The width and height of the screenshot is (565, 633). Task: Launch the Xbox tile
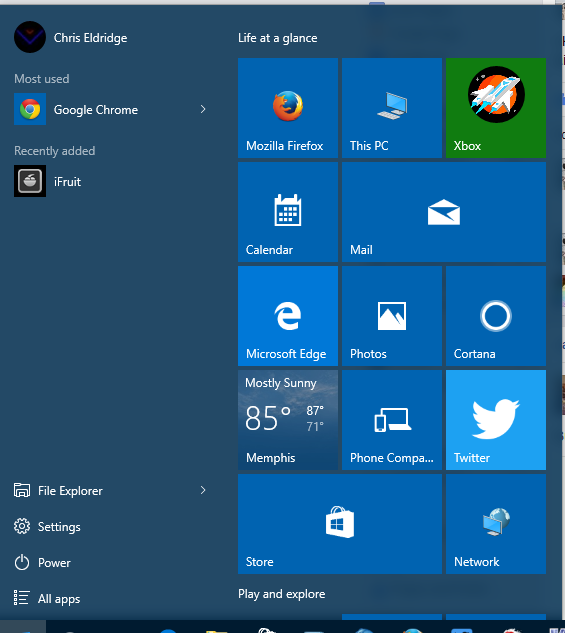(496, 108)
